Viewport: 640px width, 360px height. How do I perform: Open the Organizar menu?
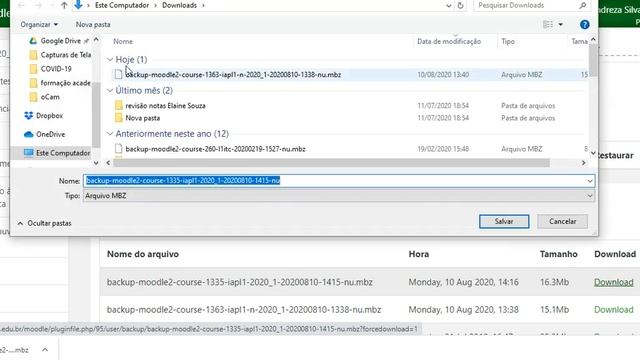click(x=39, y=24)
